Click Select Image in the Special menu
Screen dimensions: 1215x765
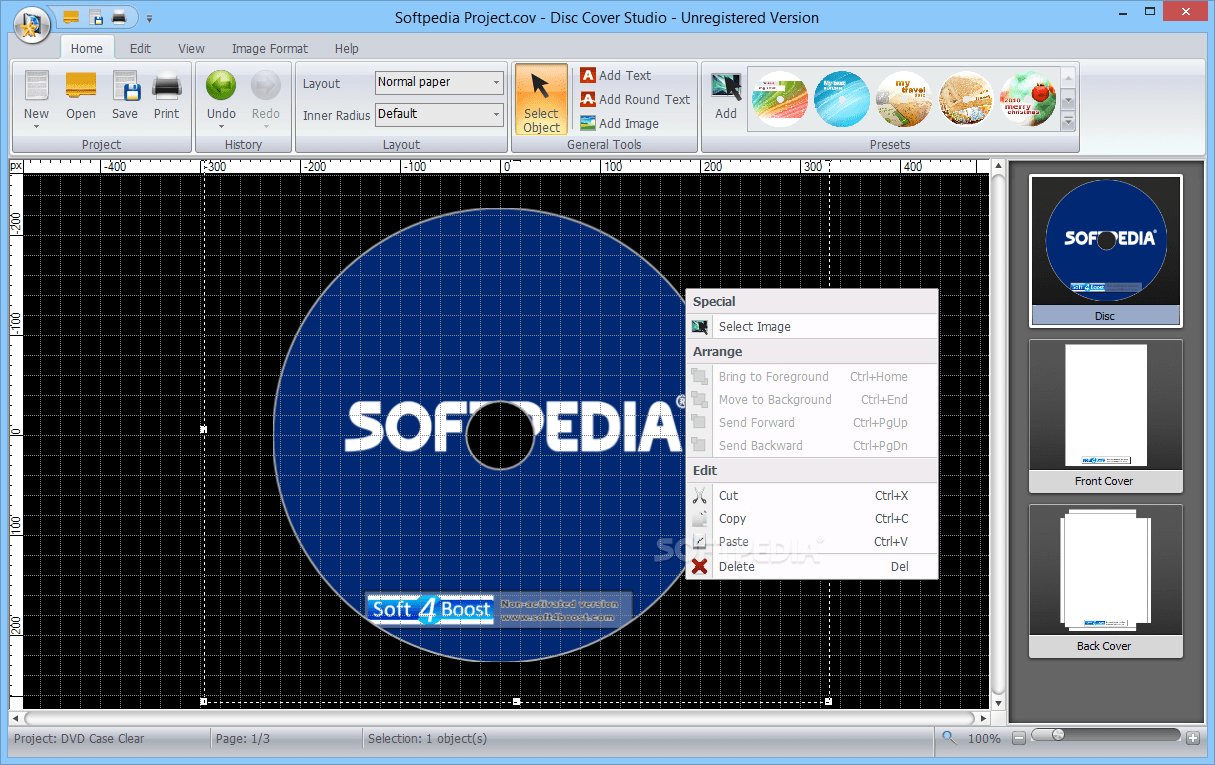click(x=754, y=326)
